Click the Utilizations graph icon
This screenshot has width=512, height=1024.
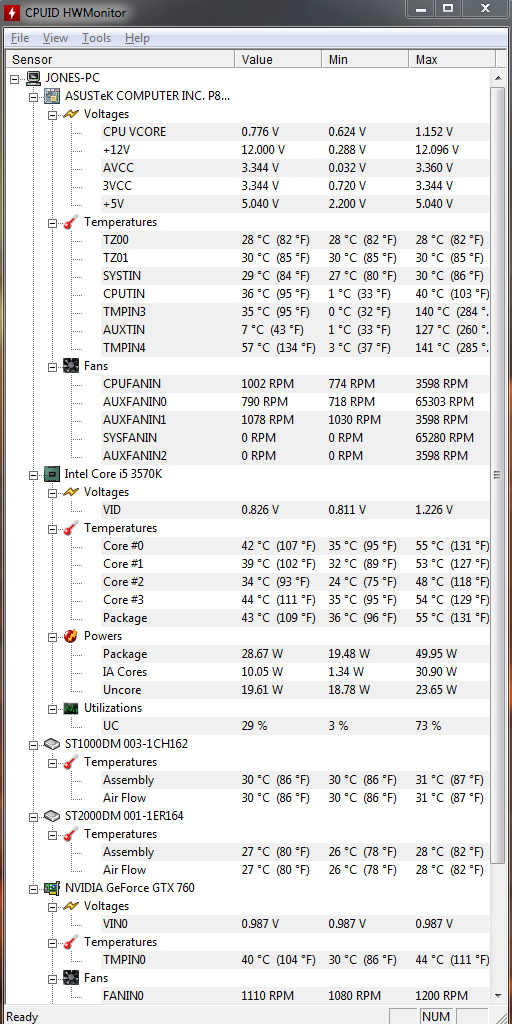[x=71, y=708]
